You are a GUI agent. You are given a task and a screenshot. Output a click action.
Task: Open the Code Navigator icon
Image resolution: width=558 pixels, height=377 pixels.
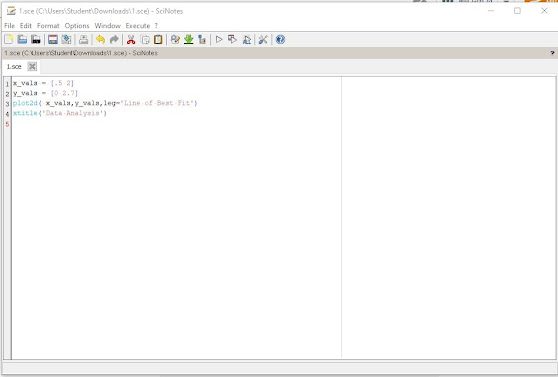pyautogui.click(x=202, y=40)
